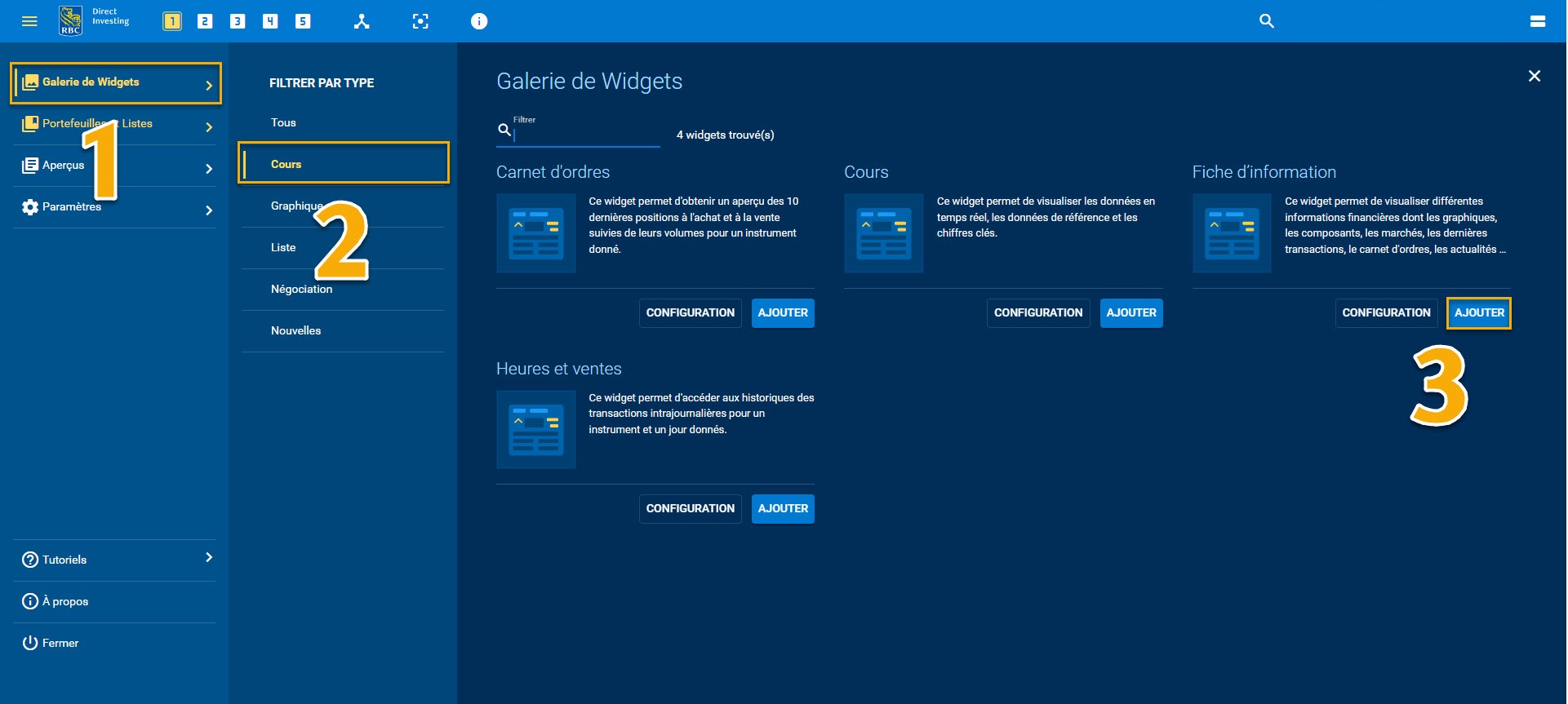Expand Galerie de Widgets chevron

click(x=209, y=85)
